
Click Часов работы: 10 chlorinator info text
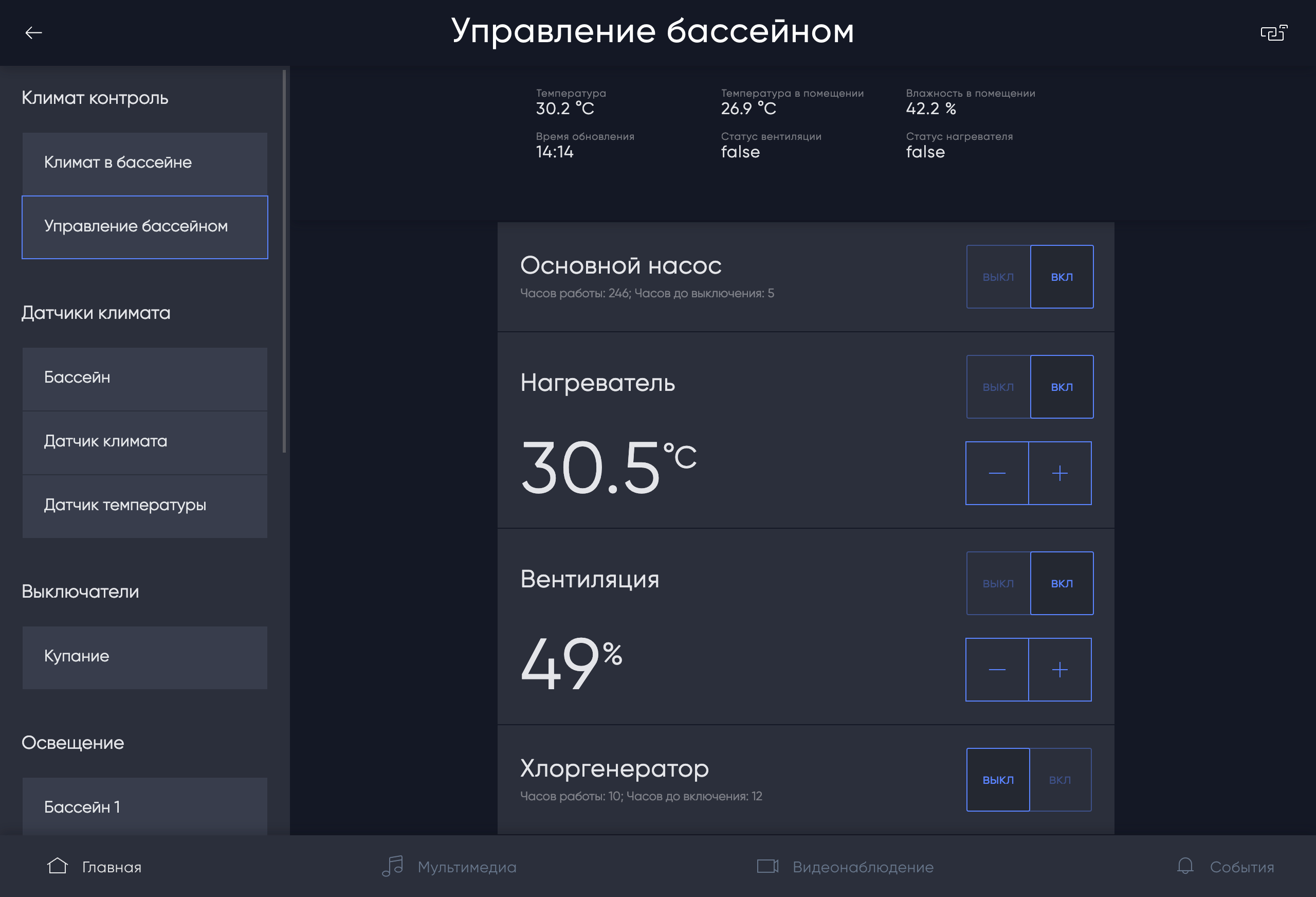(641, 796)
